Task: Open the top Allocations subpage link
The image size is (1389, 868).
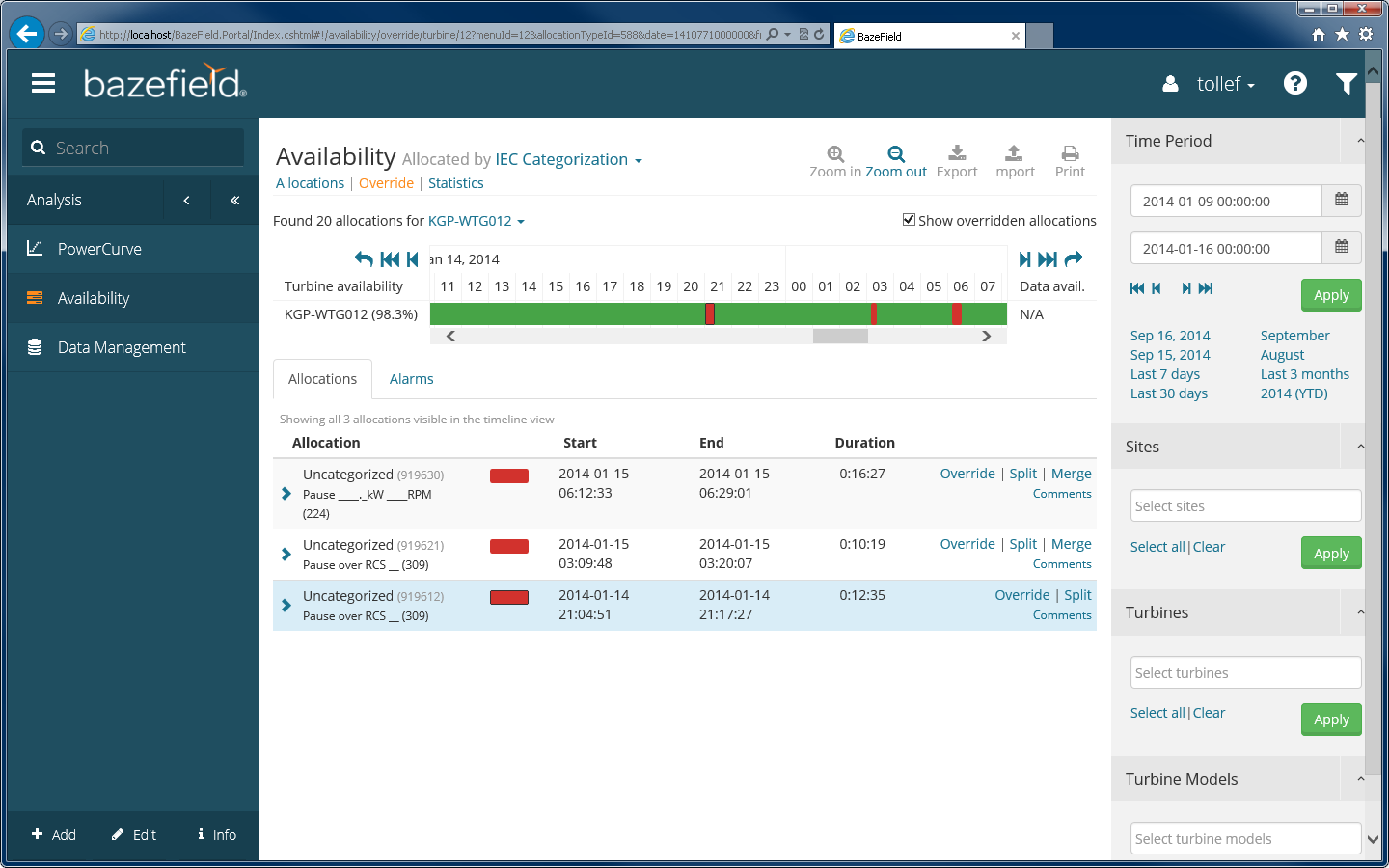Action: (310, 183)
